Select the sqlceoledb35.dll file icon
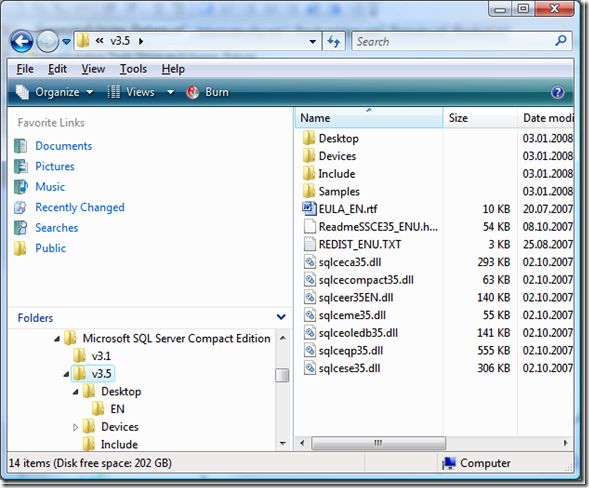This screenshot has width=589, height=488. tap(310, 332)
